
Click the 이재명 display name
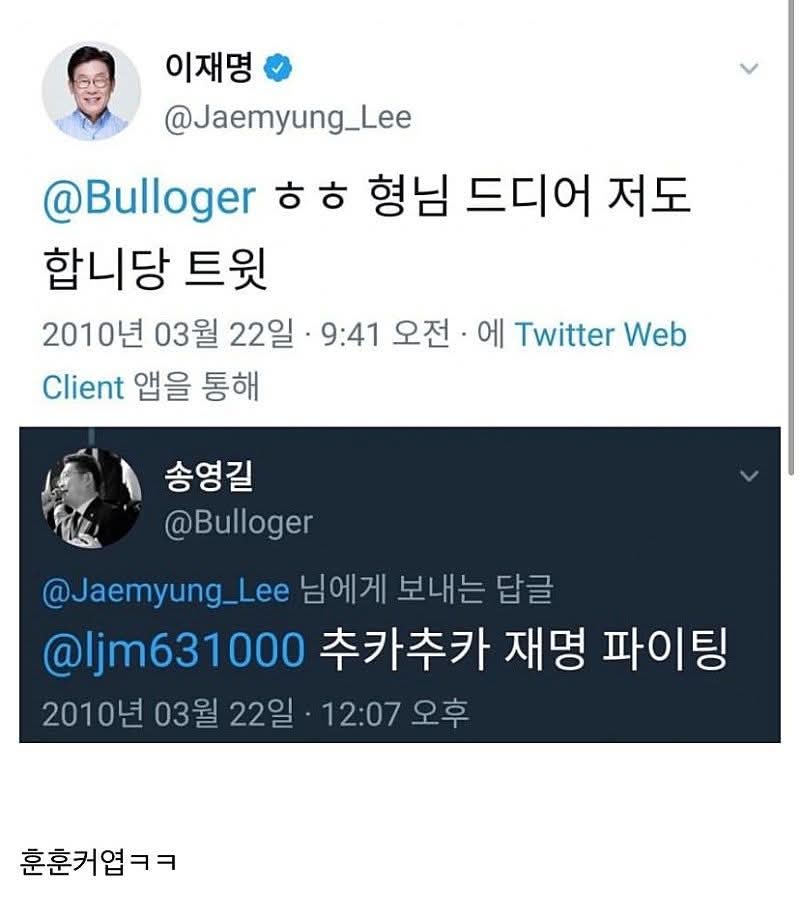click(208, 68)
